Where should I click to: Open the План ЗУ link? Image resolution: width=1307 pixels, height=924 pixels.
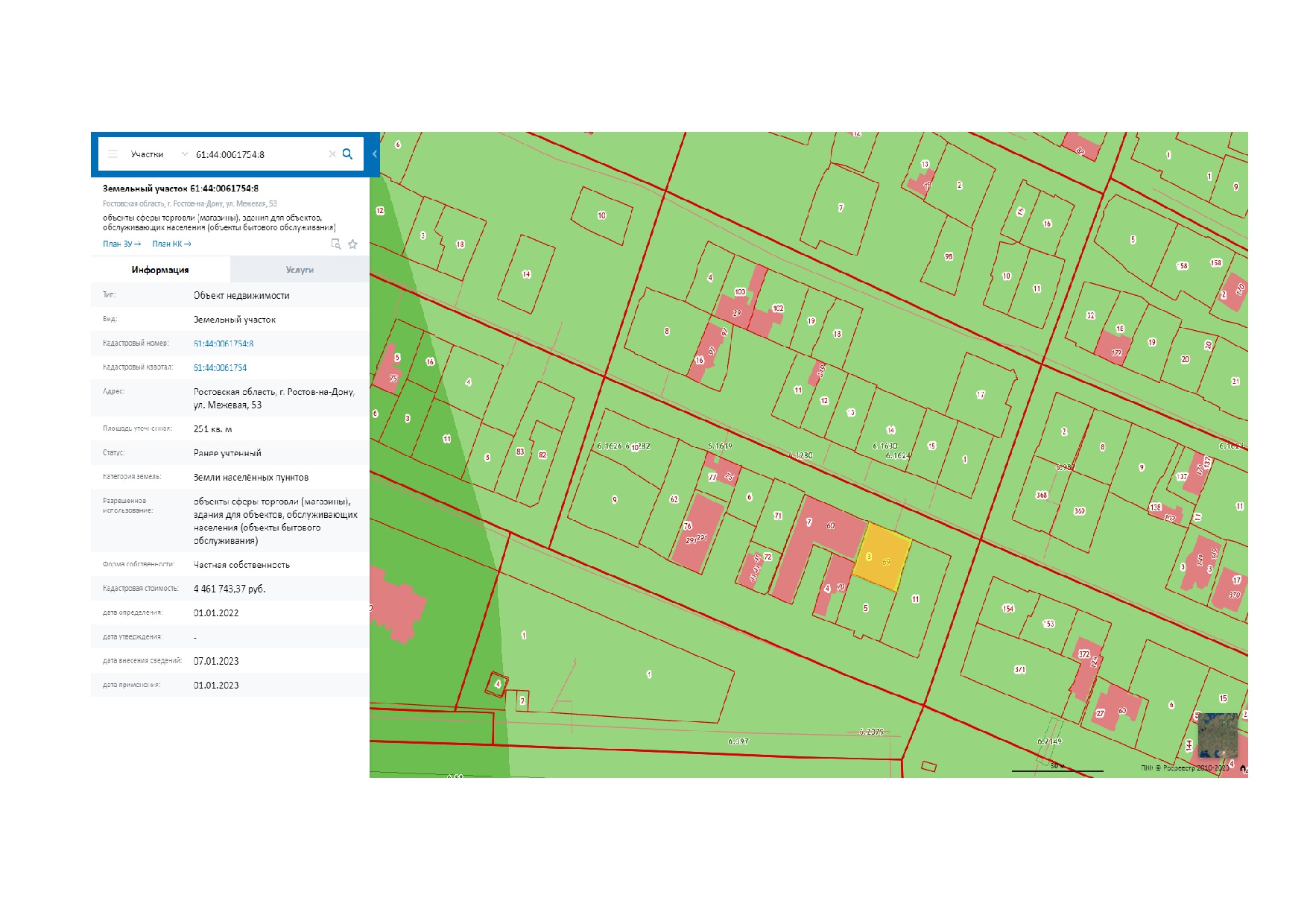[121, 244]
